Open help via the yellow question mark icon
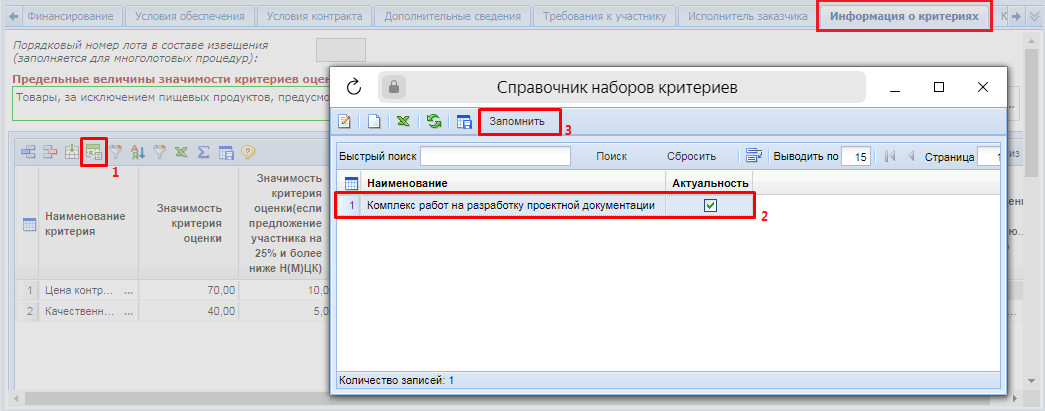Image resolution: width=1045 pixels, height=411 pixels. pyautogui.click(x=246, y=152)
